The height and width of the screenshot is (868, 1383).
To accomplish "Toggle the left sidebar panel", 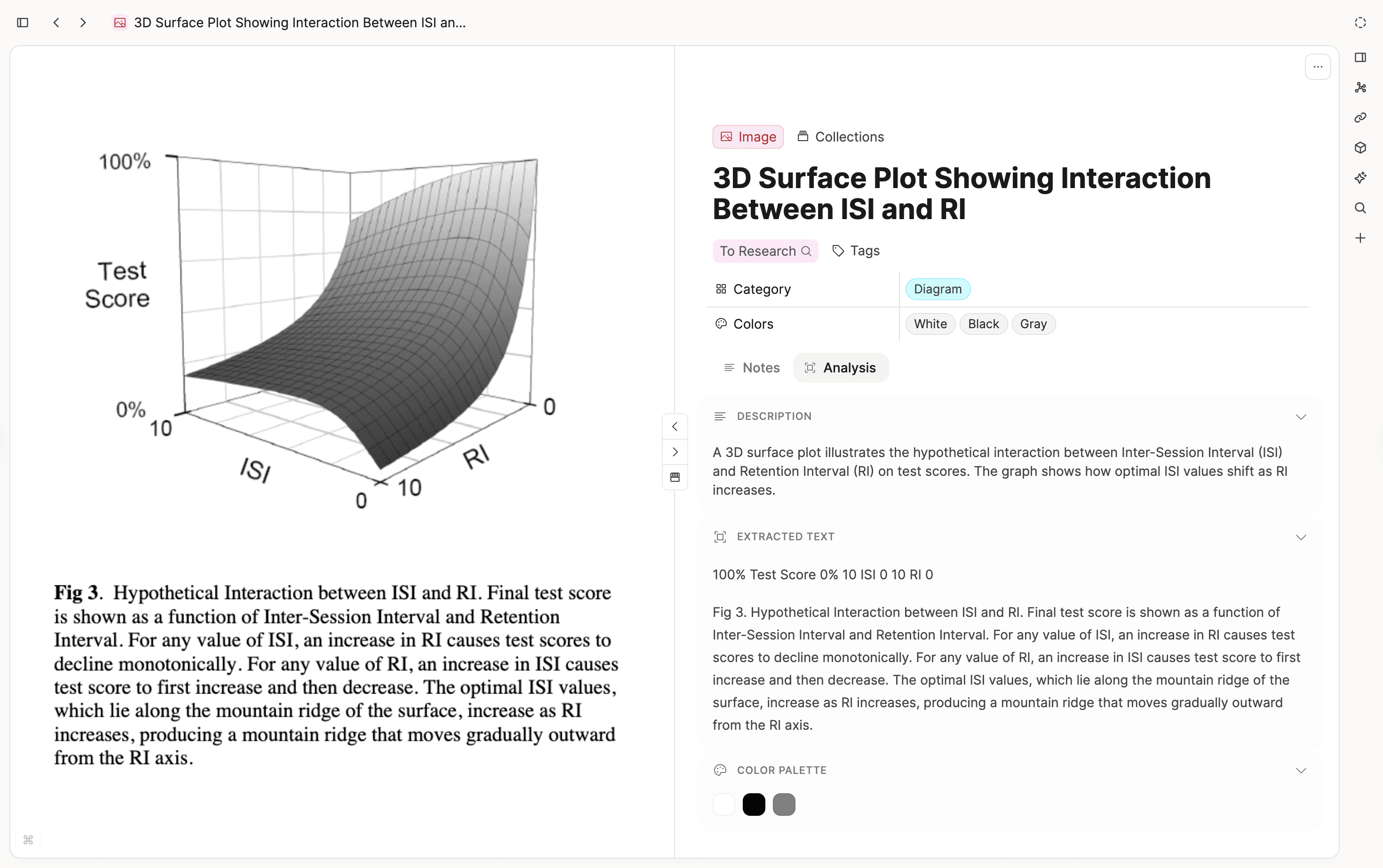I will tap(23, 23).
